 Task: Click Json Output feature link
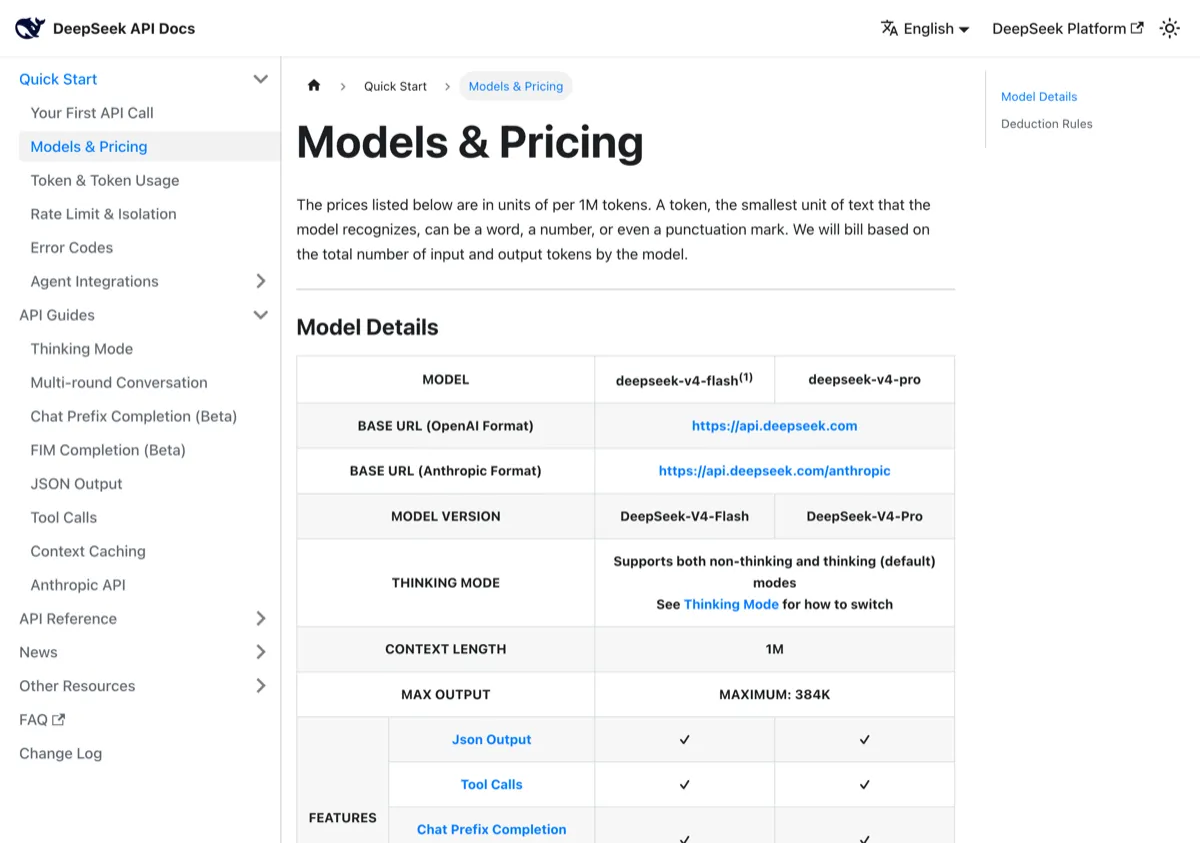tap(491, 740)
